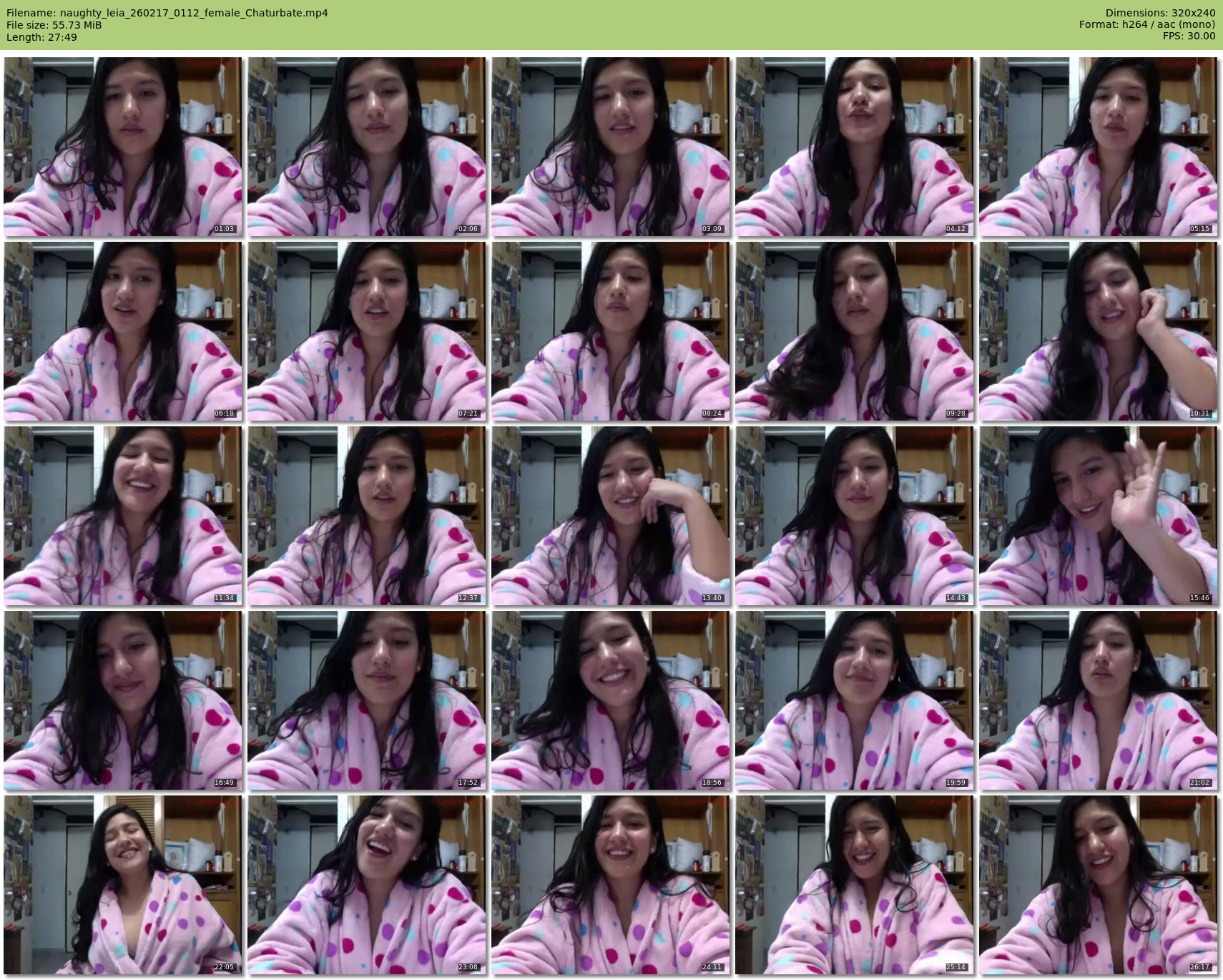The height and width of the screenshot is (980, 1223).
Task: Click the Filename line in the header
Action: [167, 13]
